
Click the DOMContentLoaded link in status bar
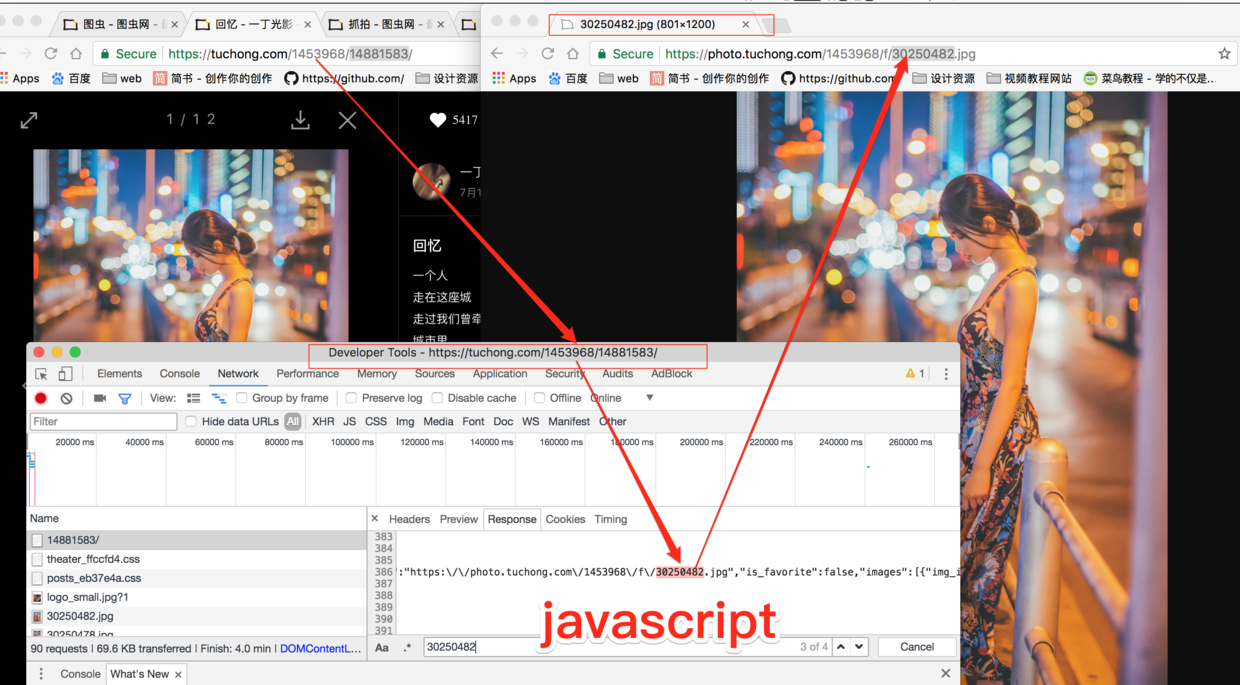click(x=321, y=649)
